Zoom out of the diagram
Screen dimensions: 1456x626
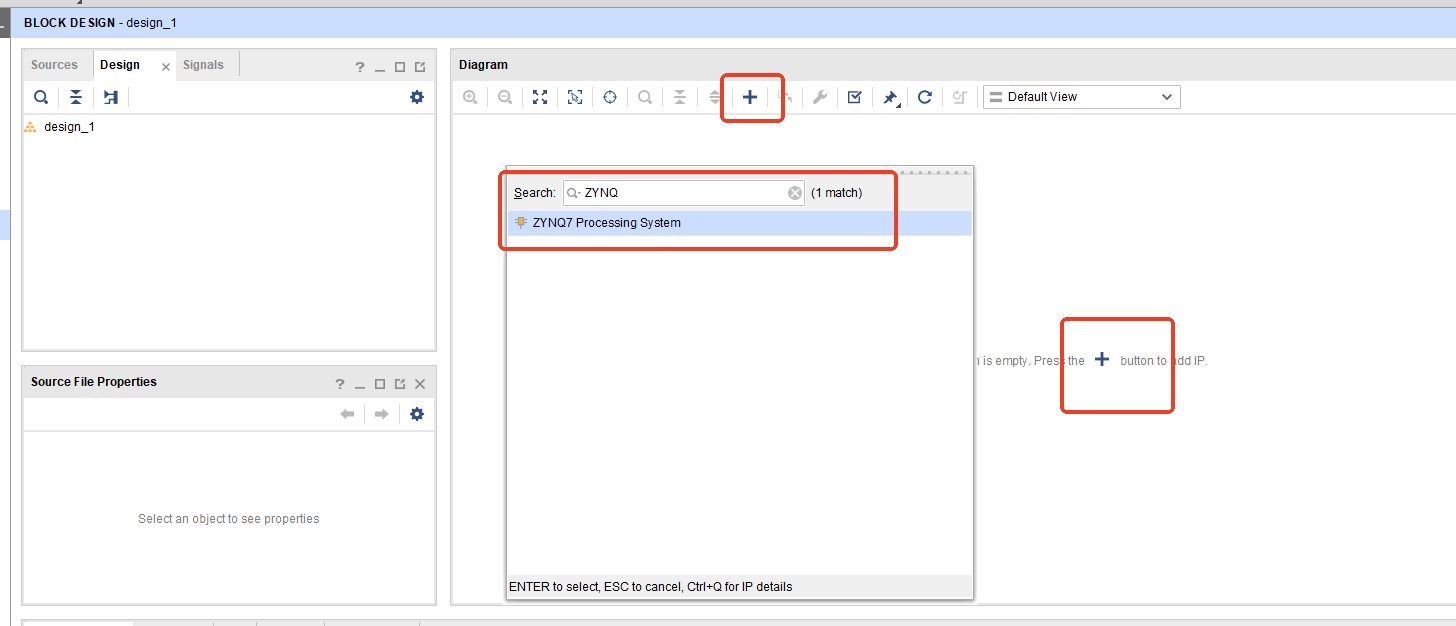point(505,97)
